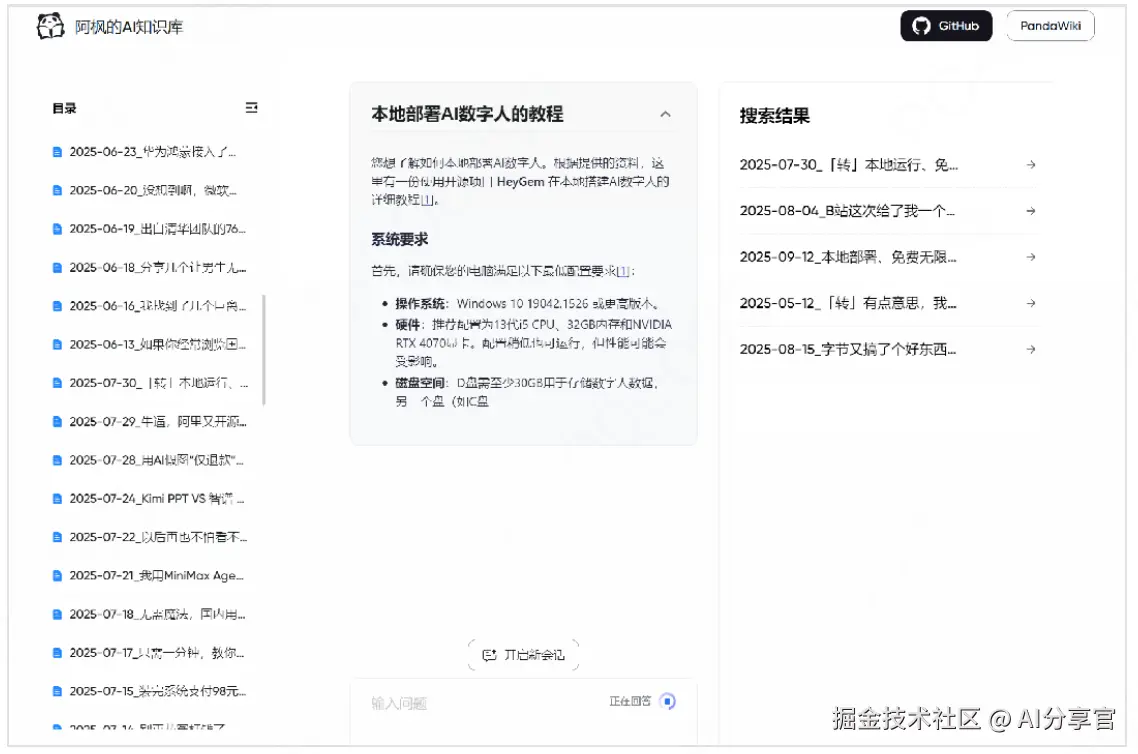Click the 目录 heading label

(64, 108)
